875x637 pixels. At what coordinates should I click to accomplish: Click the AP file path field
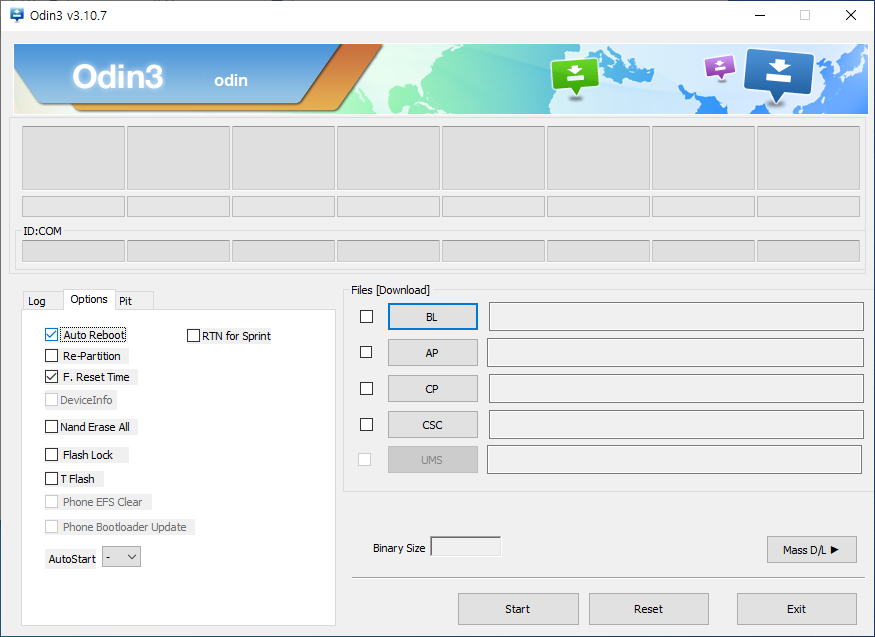click(x=675, y=353)
